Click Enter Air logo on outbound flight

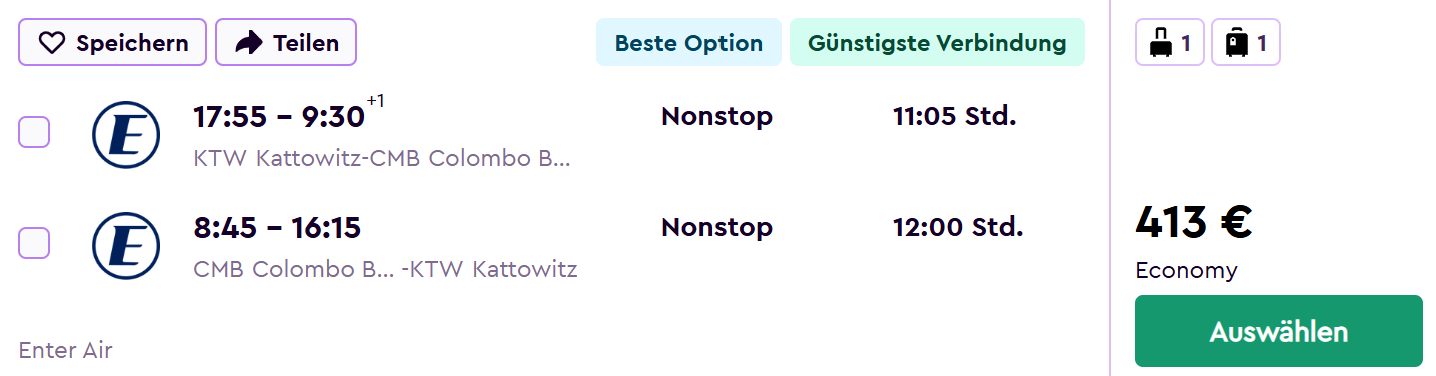pos(126,135)
